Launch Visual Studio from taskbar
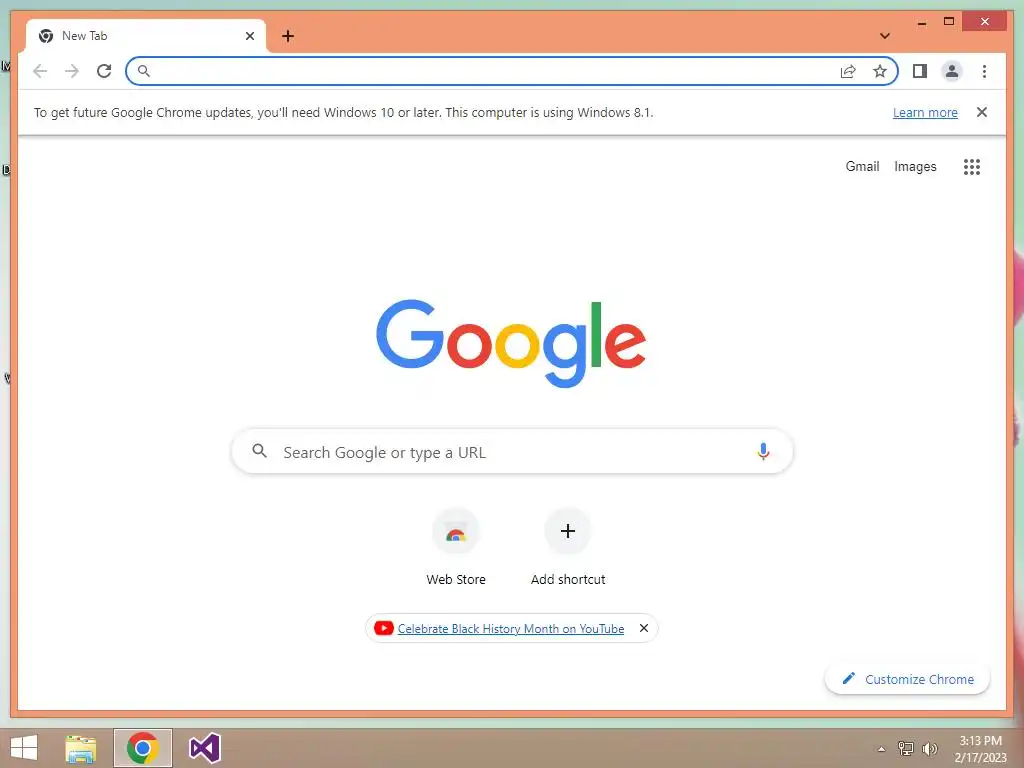Image resolution: width=1024 pixels, height=768 pixels. click(x=204, y=748)
